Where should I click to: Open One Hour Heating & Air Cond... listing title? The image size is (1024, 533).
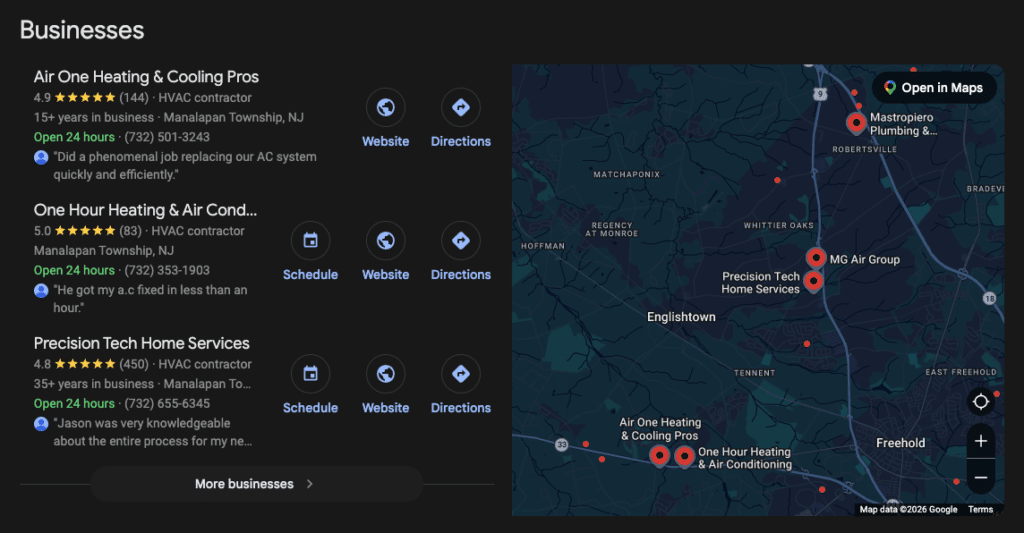(146, 210)
